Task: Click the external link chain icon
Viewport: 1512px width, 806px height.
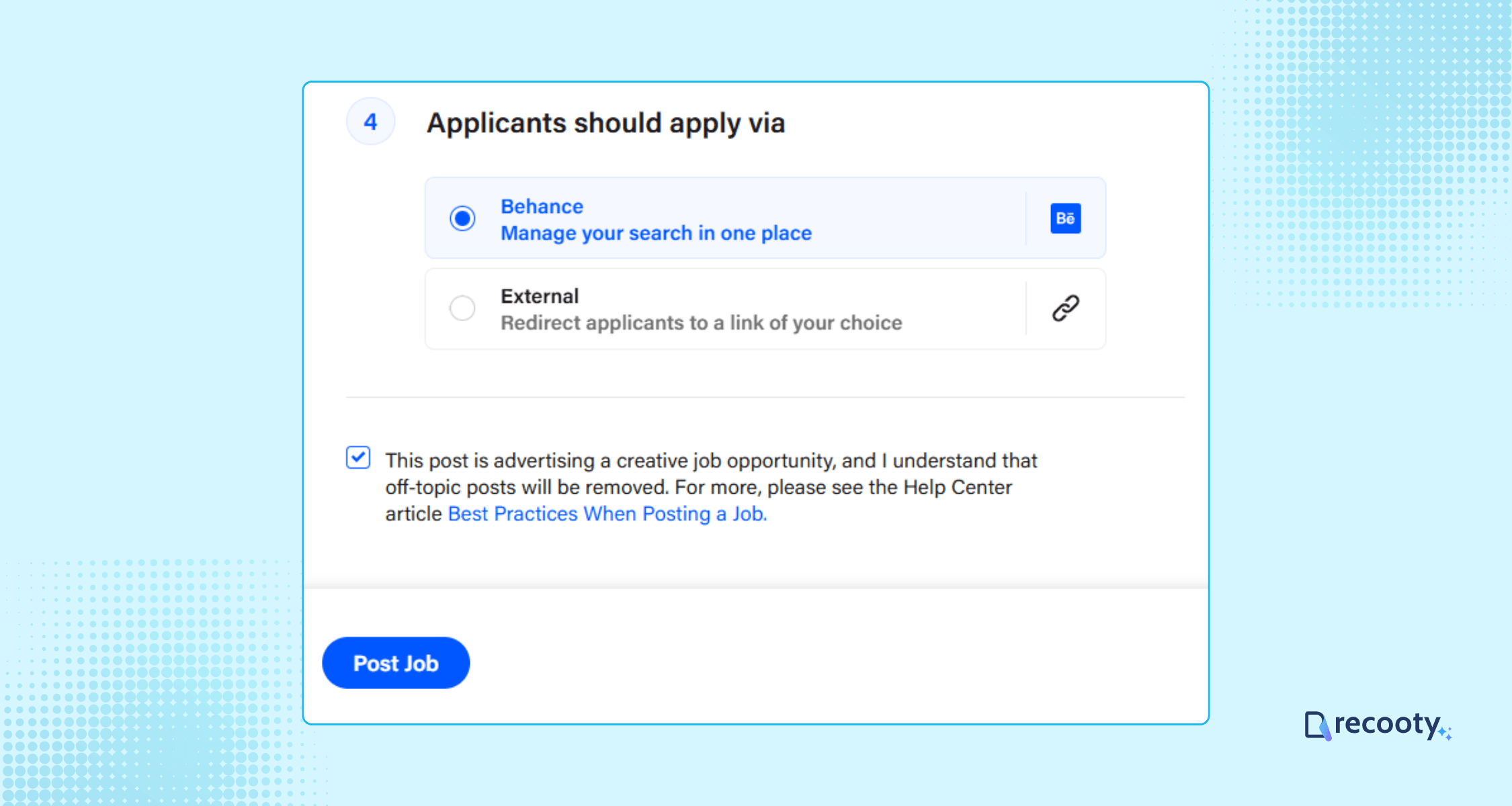Action: click(1067, 308)
